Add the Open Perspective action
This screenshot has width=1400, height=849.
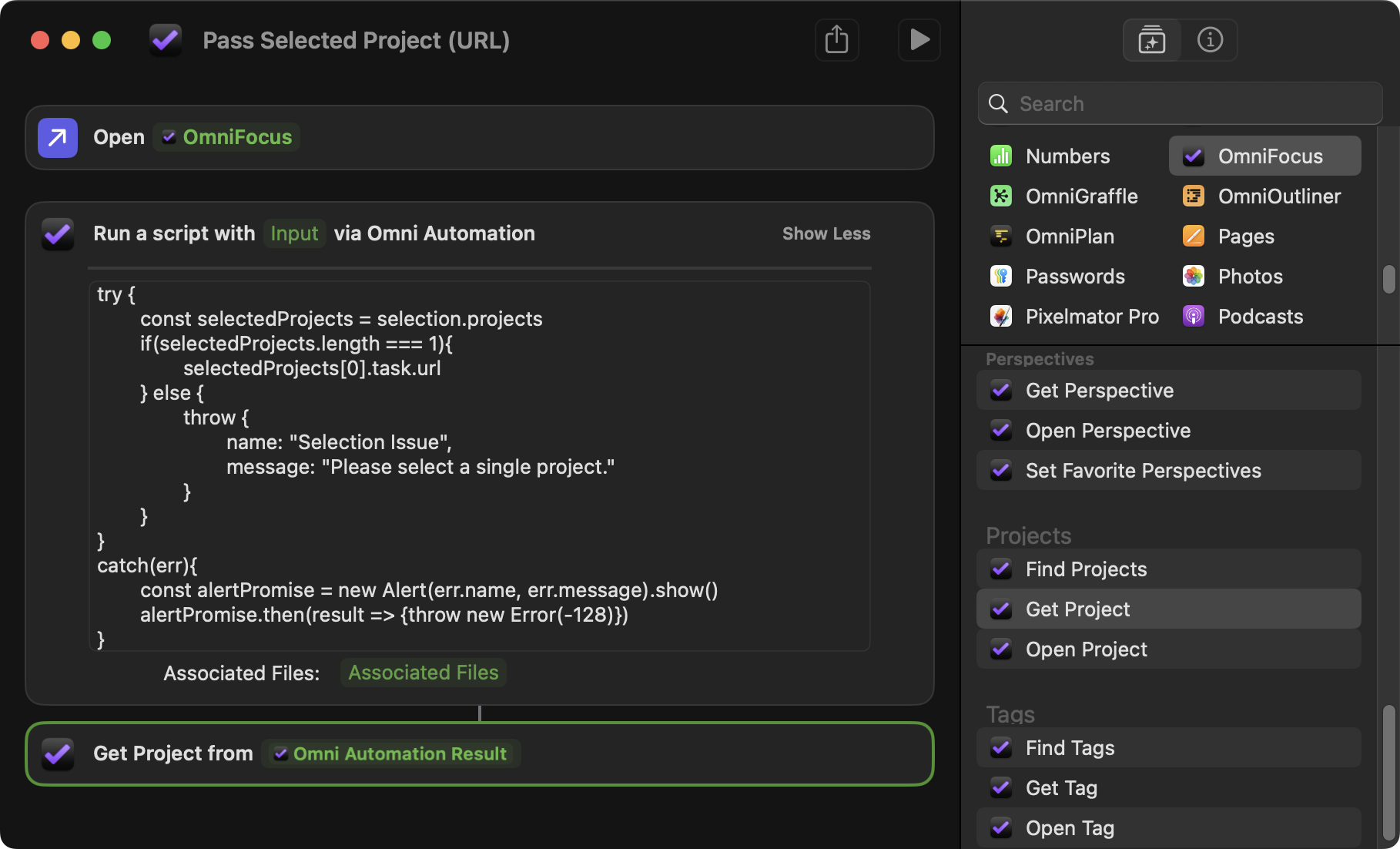tap(1168, 431)
